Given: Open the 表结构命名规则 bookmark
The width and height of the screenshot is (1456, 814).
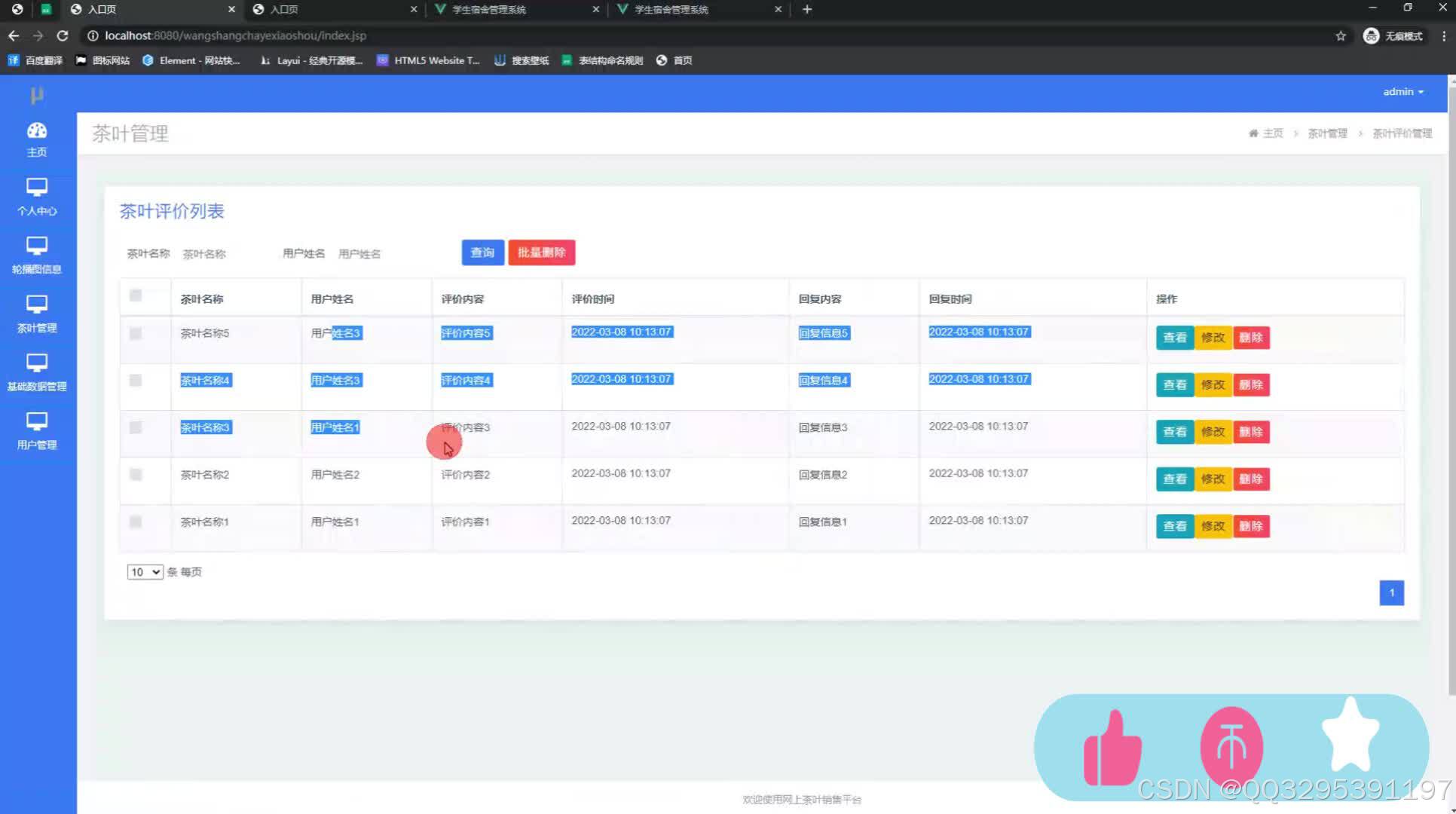Looking at the screenshot, I should 602,60.
